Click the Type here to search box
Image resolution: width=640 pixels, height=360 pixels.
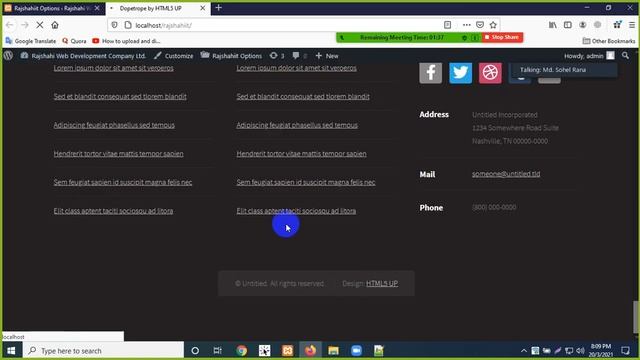point(103,351)
